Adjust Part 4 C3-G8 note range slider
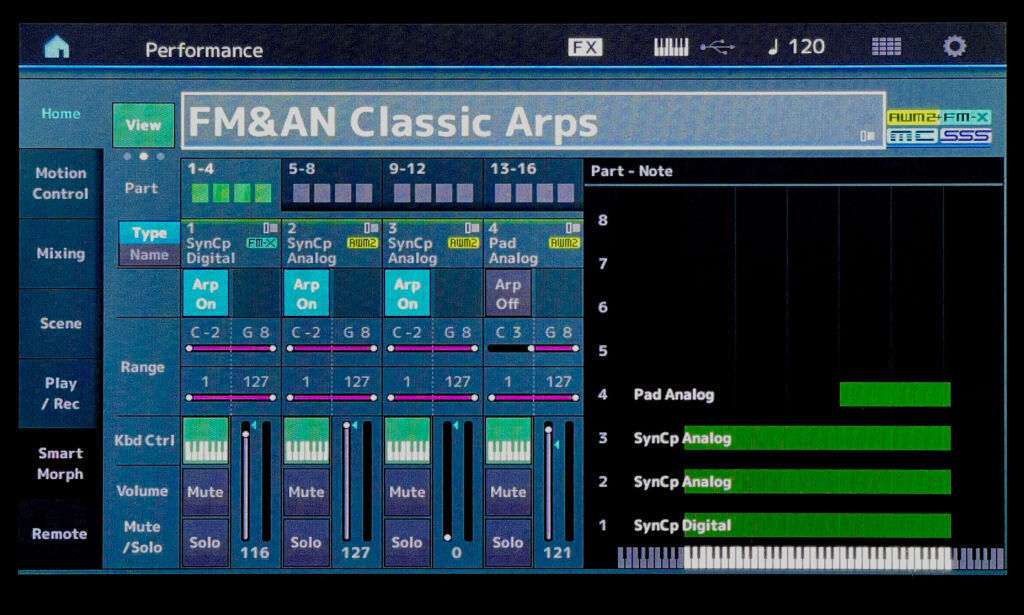 pos(534,349)
